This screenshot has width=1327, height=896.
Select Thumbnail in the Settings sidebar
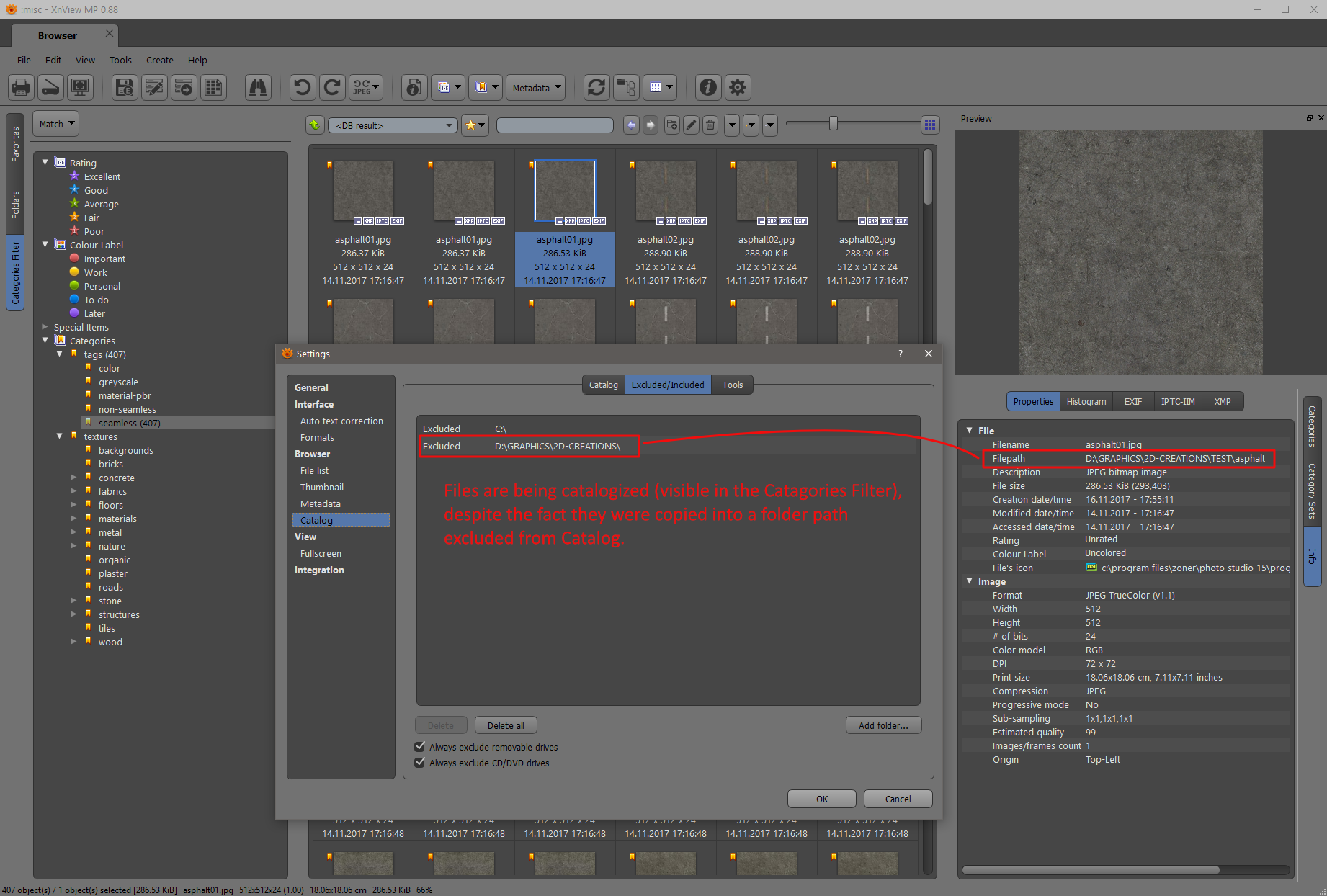click(x=321, y=488)
